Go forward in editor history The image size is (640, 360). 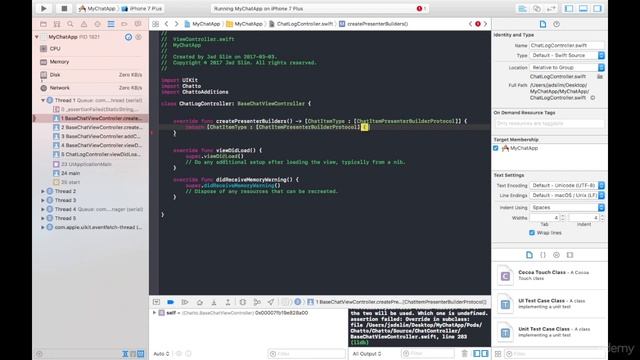pyautogui.click(x=176, y=24)
